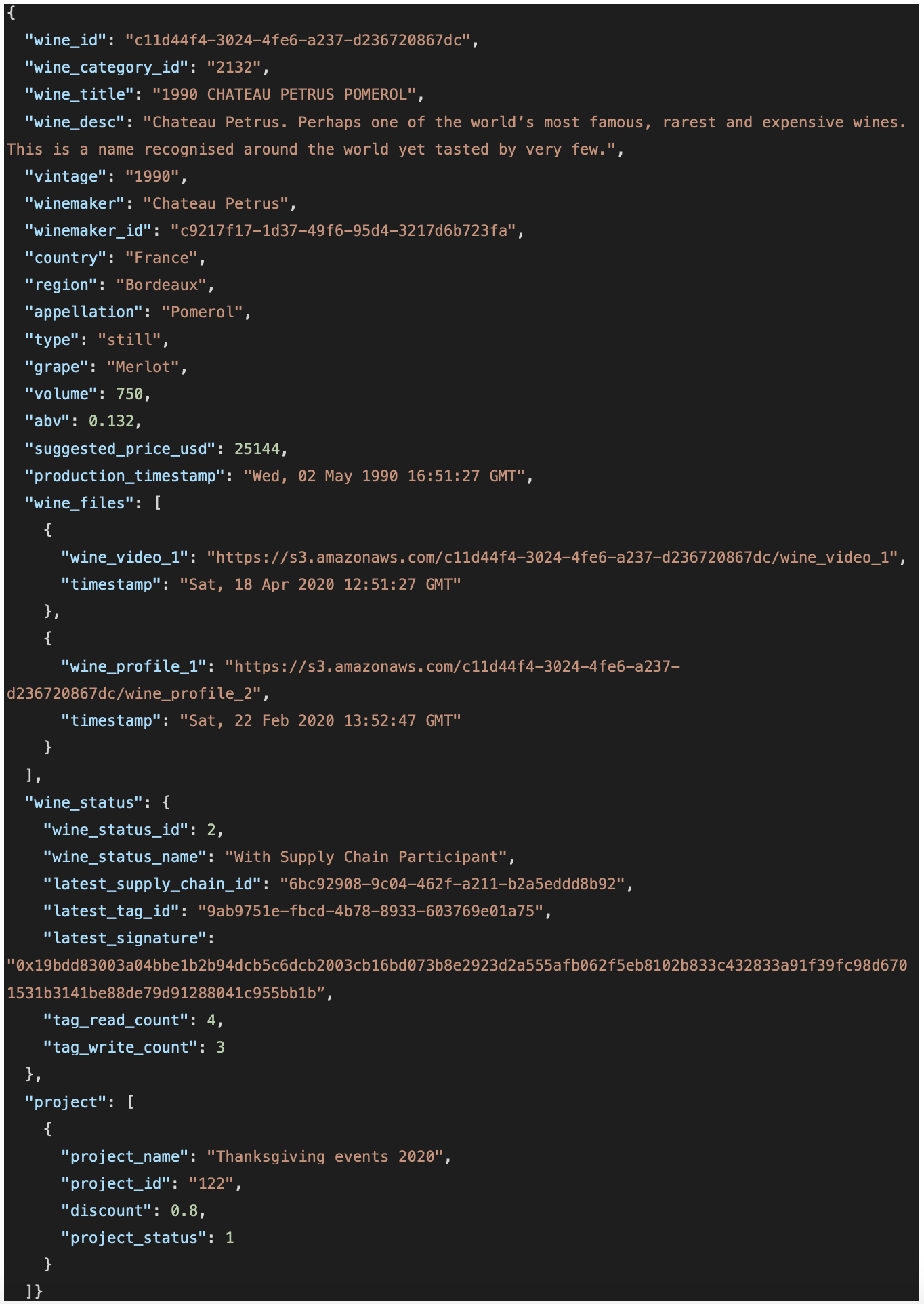Click the "Thanksgiving events 2020" project name

325,1157
